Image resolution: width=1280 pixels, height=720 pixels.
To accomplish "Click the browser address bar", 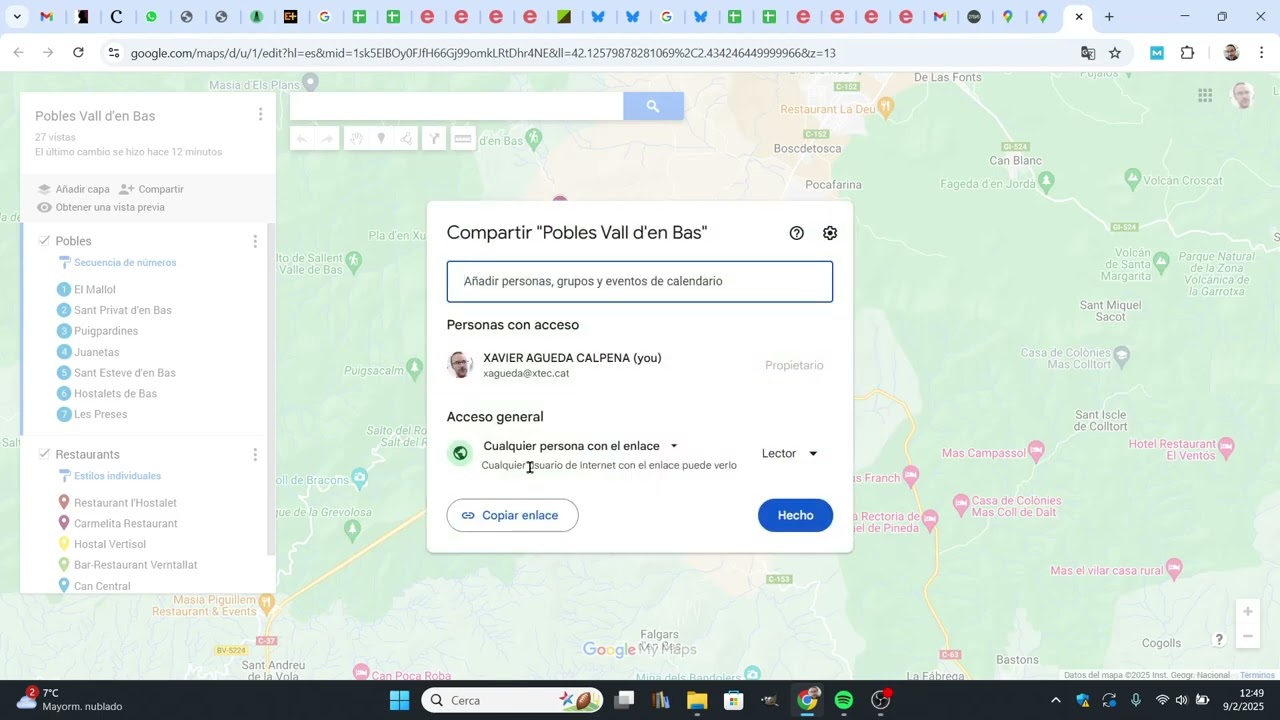I will (x=600, y=53).
